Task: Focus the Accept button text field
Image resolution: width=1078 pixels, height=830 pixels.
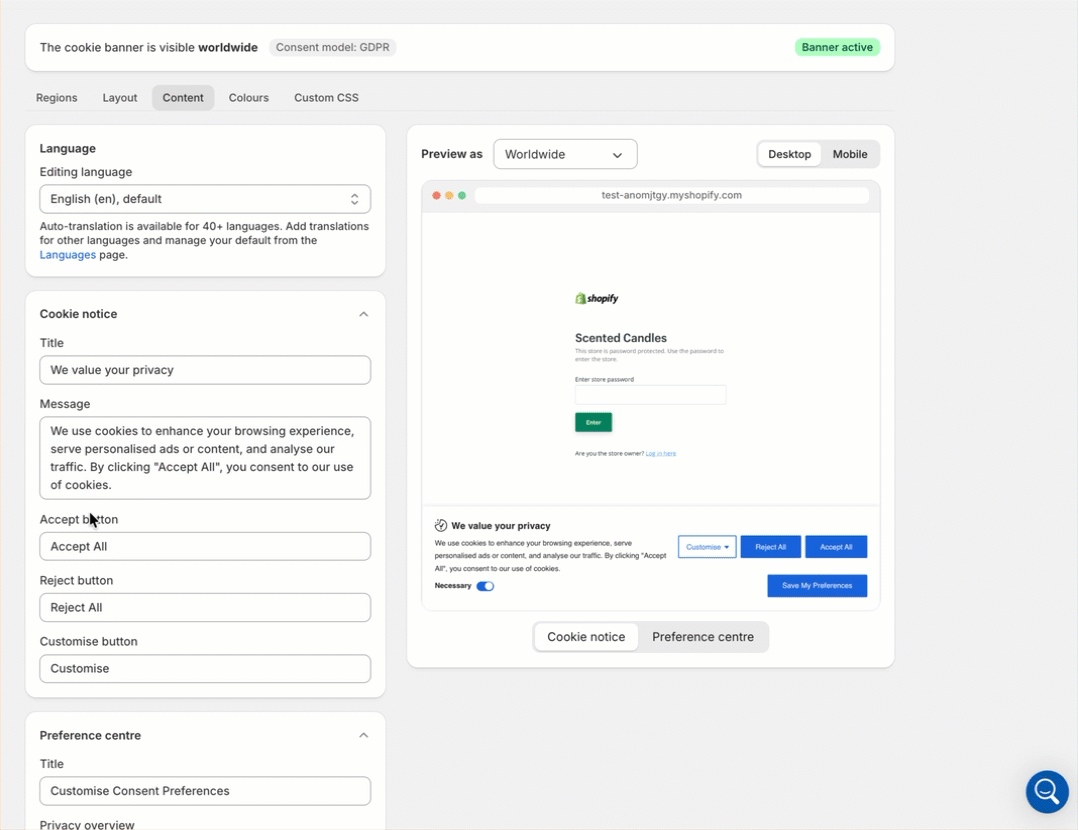Action: point(205,546)
